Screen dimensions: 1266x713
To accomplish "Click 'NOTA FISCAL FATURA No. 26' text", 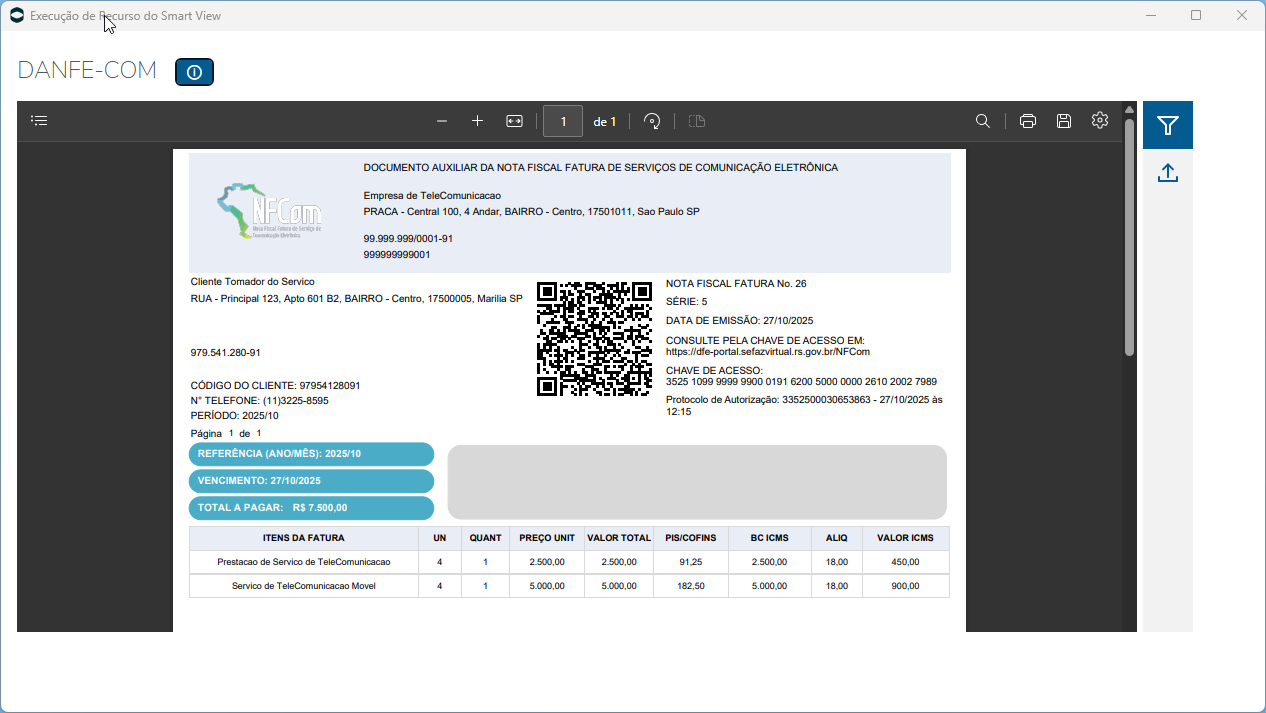I will [736, 284].
